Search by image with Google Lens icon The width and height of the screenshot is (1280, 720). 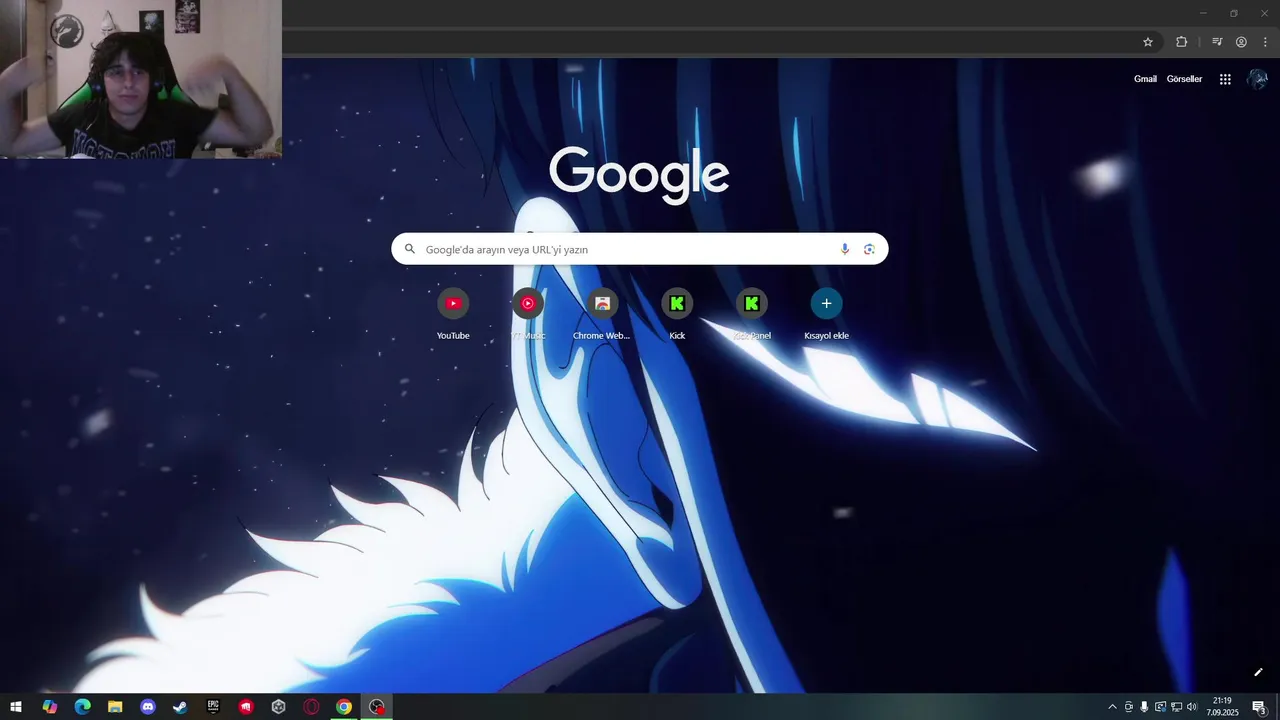click(869, 249)
